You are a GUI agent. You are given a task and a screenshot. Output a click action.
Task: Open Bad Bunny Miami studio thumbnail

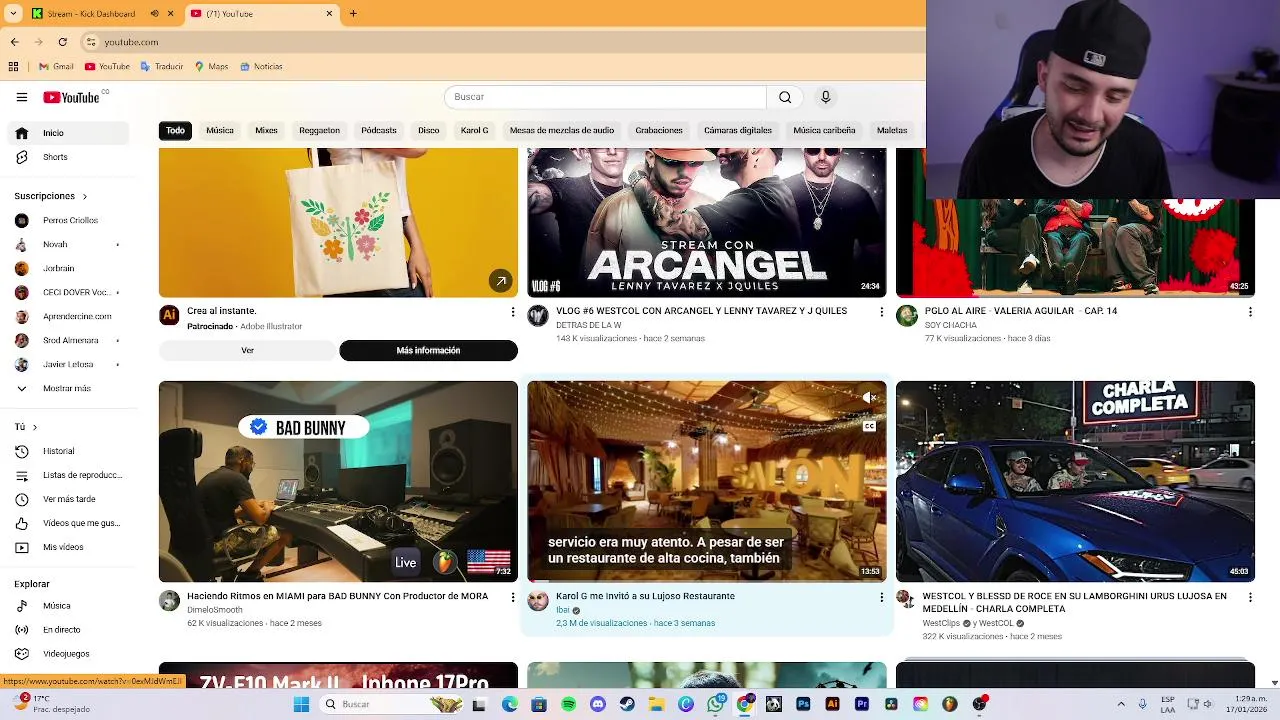tap(338, 481)
